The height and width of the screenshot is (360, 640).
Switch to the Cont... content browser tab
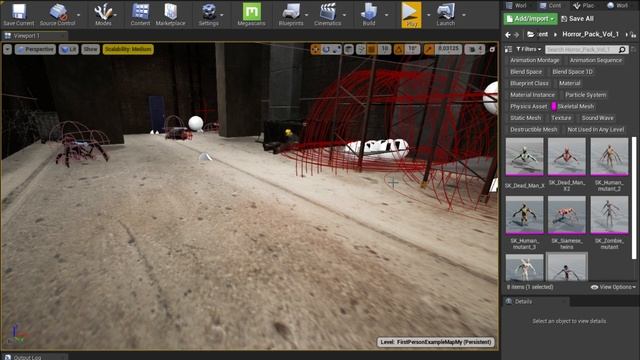(x=550, y=5)
